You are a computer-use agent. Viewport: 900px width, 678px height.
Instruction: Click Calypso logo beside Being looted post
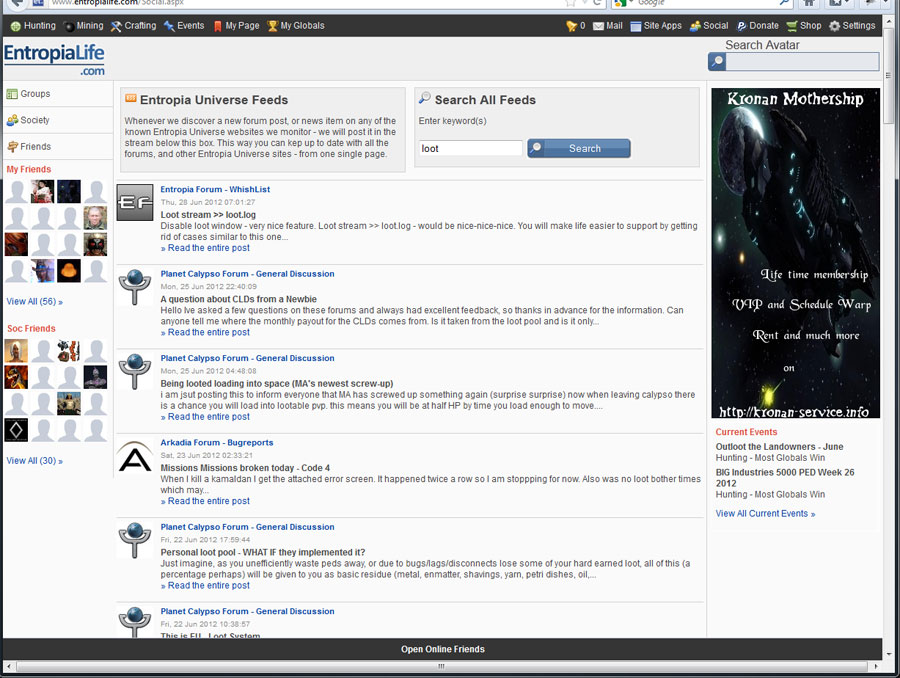point(135,371)
